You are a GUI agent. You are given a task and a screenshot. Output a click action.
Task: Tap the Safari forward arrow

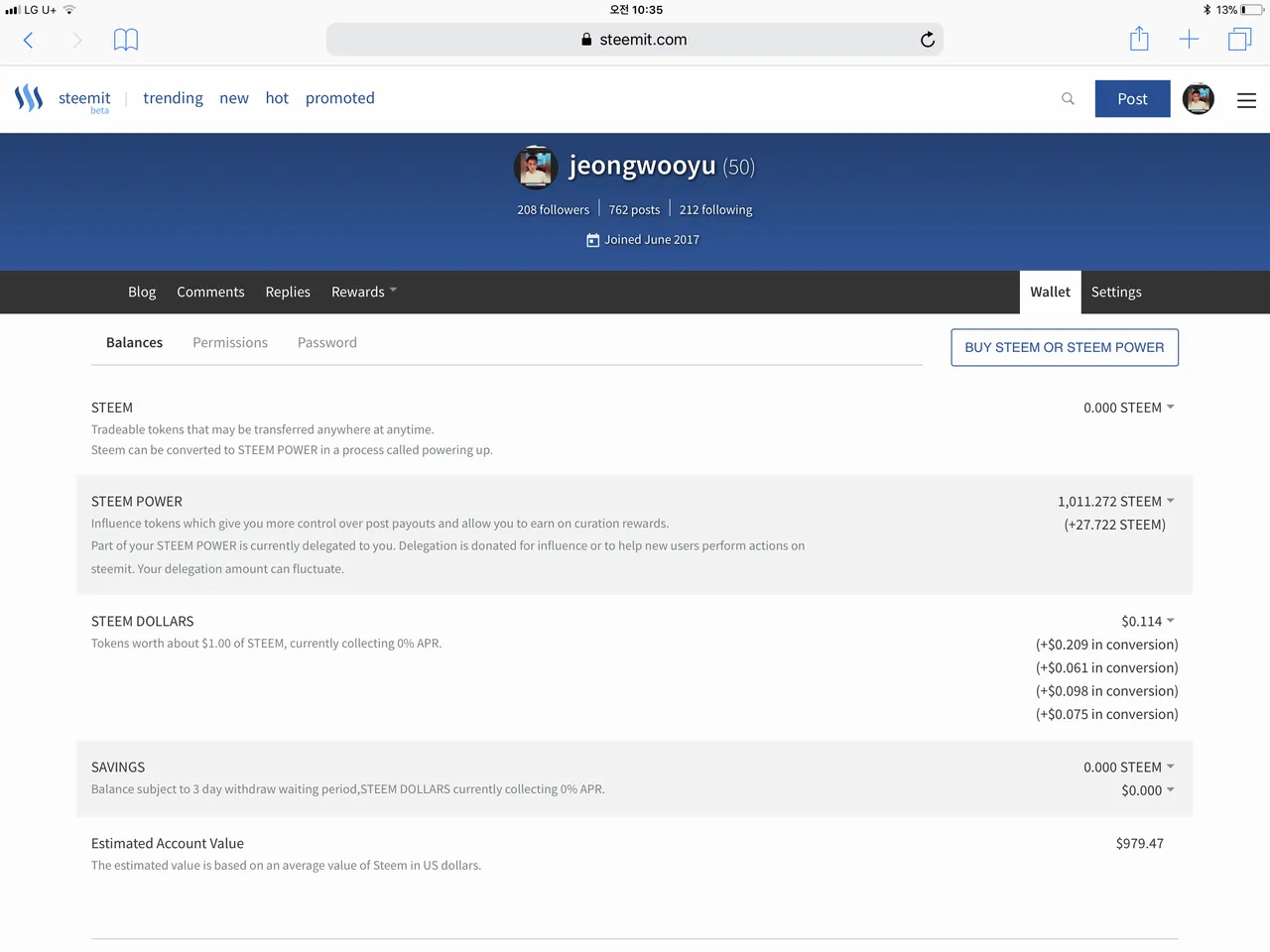click(76, 40)
